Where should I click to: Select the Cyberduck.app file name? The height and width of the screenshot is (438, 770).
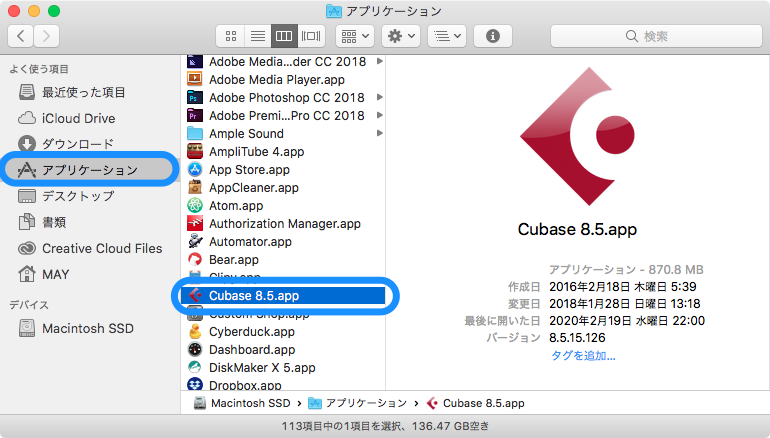pos(252,332)
